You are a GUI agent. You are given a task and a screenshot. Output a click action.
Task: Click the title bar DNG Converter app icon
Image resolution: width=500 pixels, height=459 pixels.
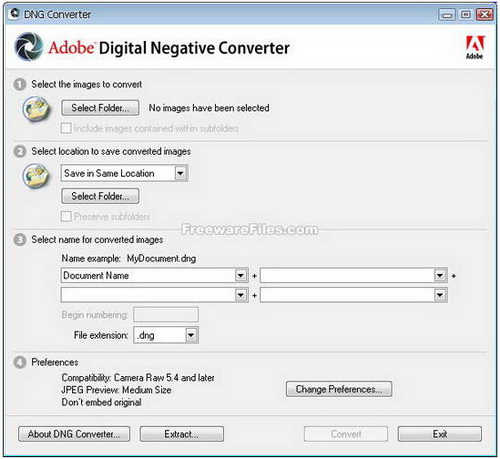coord(14,14)
